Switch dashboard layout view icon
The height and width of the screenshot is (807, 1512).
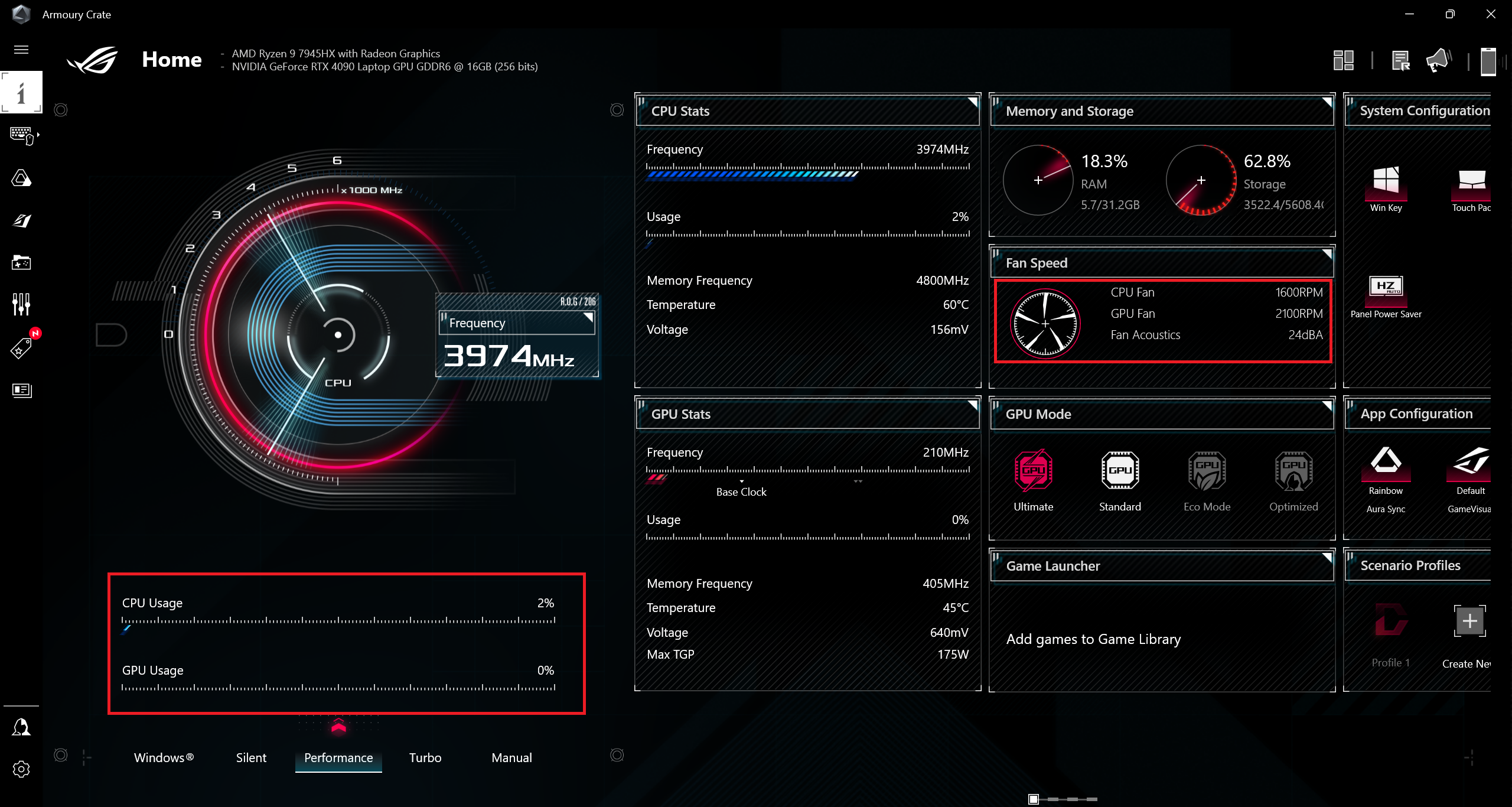pos(1344,60)
